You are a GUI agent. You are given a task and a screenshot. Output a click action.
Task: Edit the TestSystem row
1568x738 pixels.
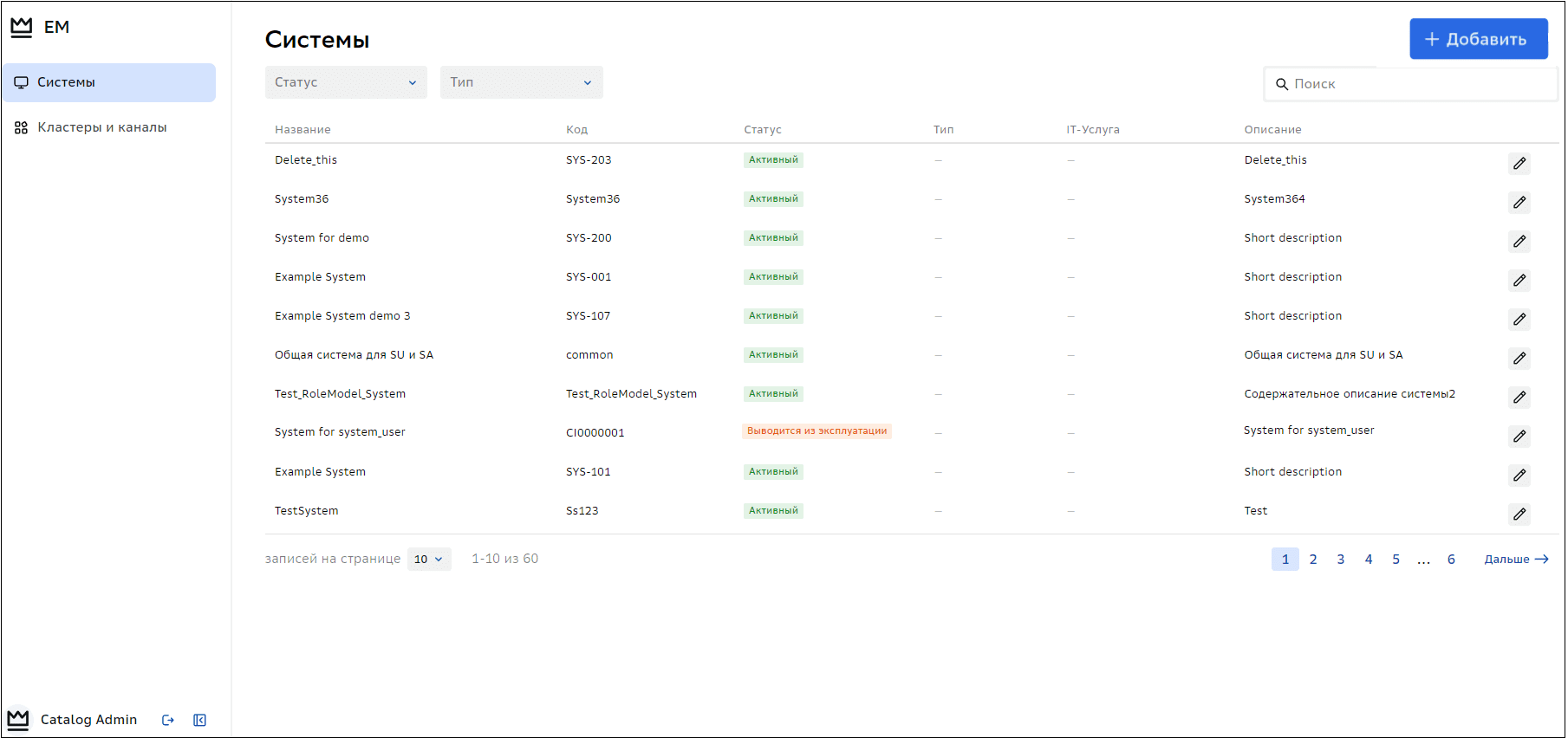pyautogui.click(x=1519, y=515)
